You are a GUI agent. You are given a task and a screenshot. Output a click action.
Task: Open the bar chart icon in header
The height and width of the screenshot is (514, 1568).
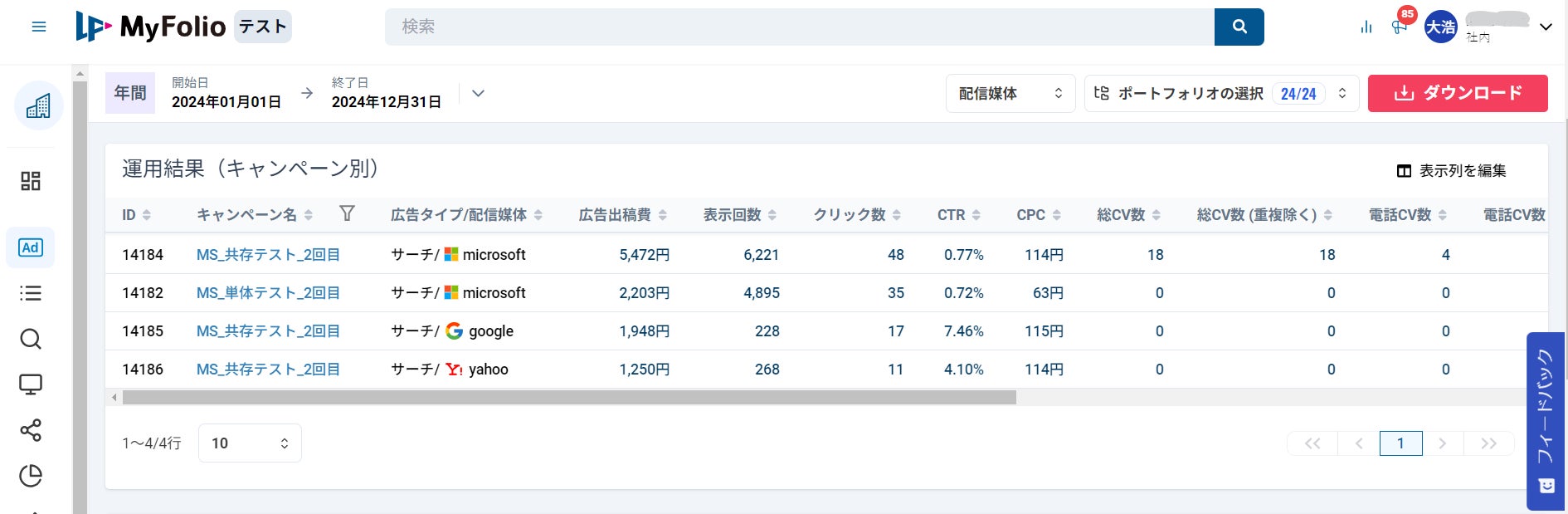click(x=1366, y=27)
